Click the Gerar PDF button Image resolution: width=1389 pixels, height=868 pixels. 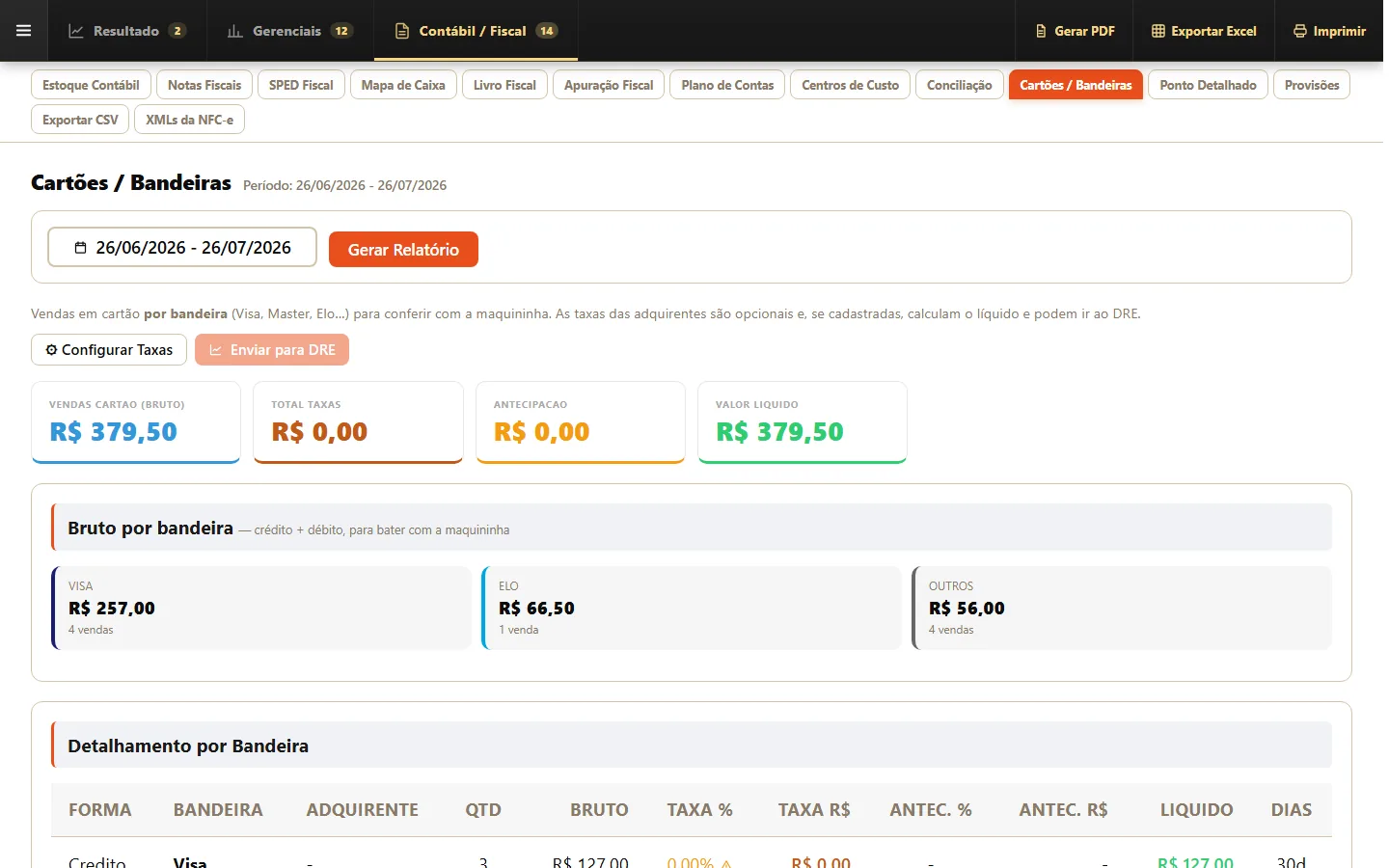[x=1075, y=31]
